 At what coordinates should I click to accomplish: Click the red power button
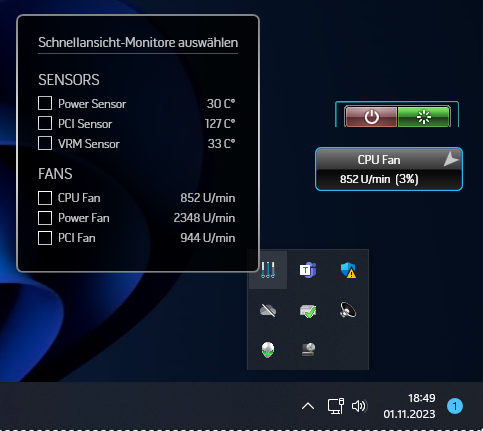371,117
